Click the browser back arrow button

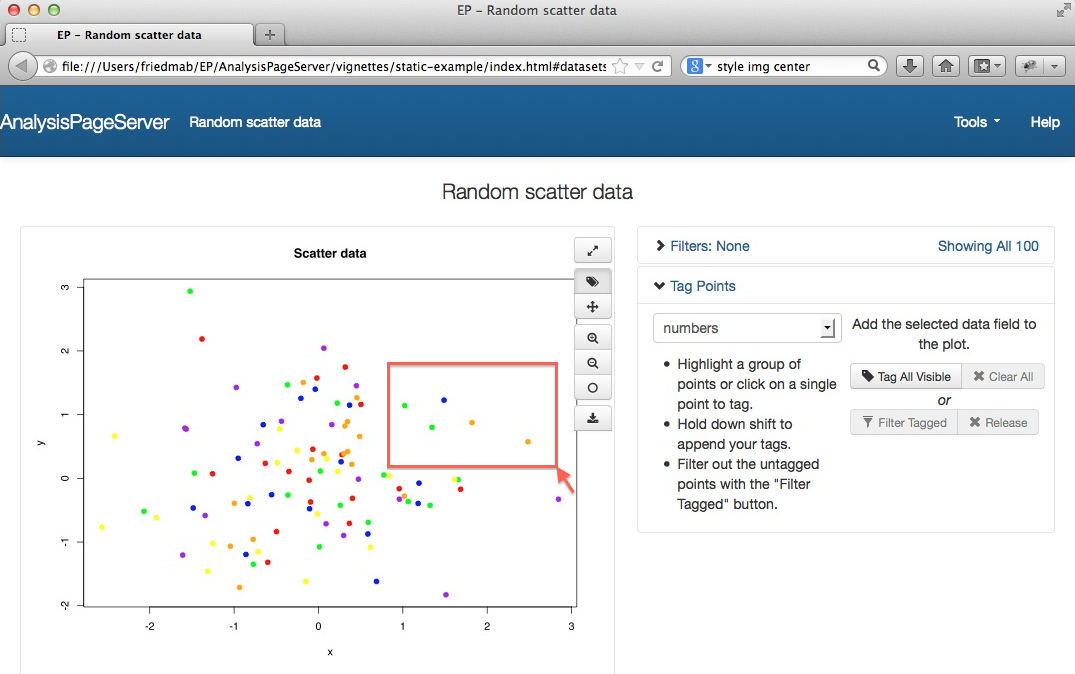(22, 66)
